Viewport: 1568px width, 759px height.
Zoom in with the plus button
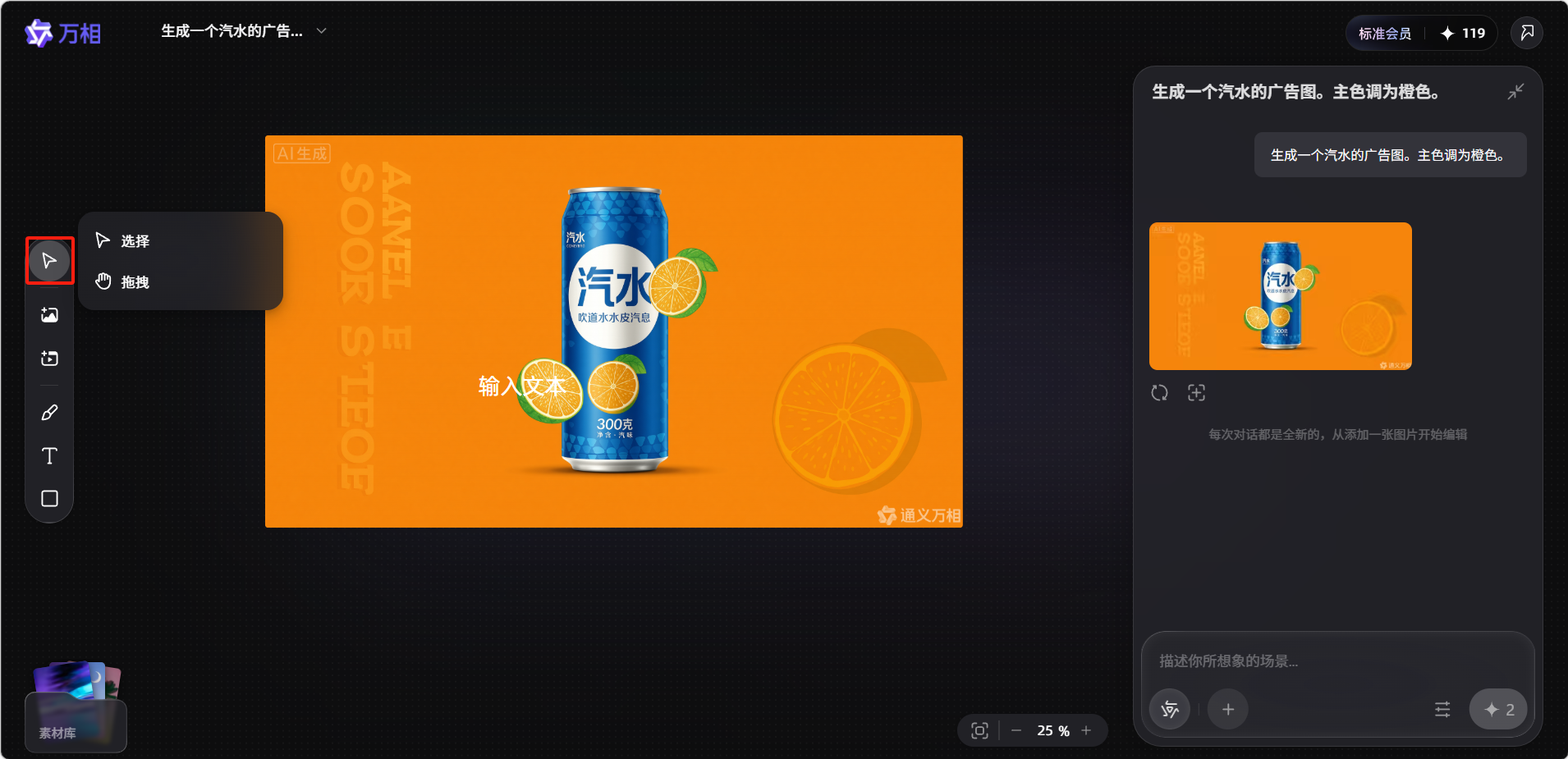(x=1086, y=730)
